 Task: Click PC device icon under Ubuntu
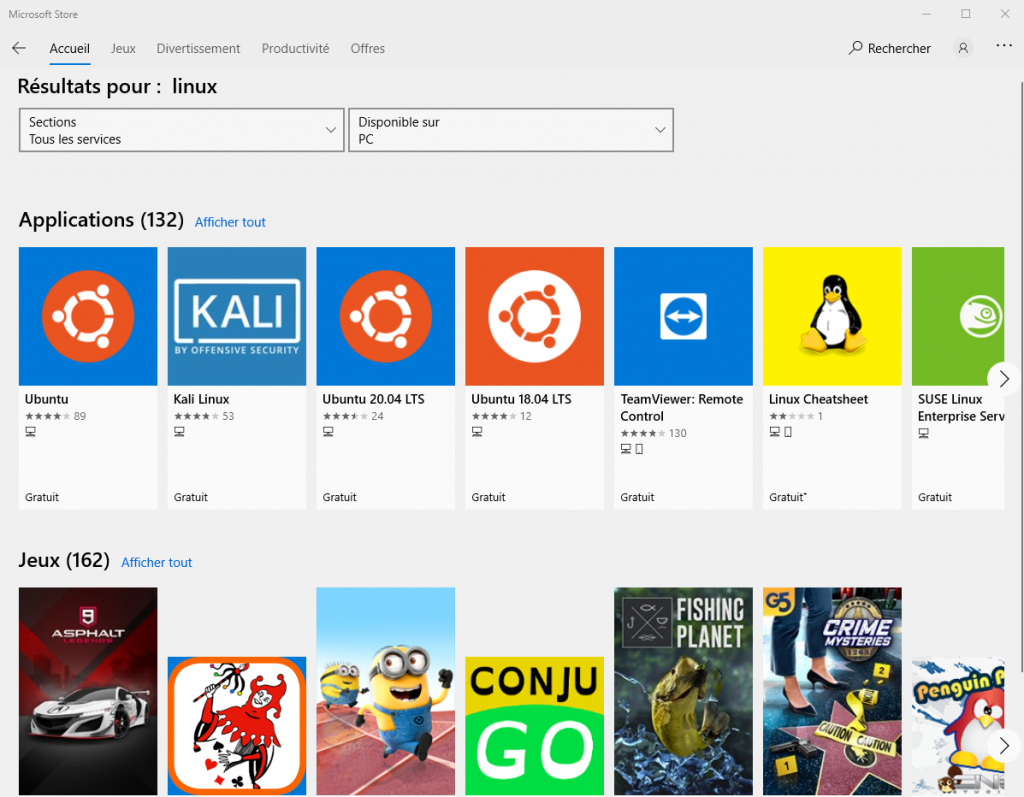[31, 432]
